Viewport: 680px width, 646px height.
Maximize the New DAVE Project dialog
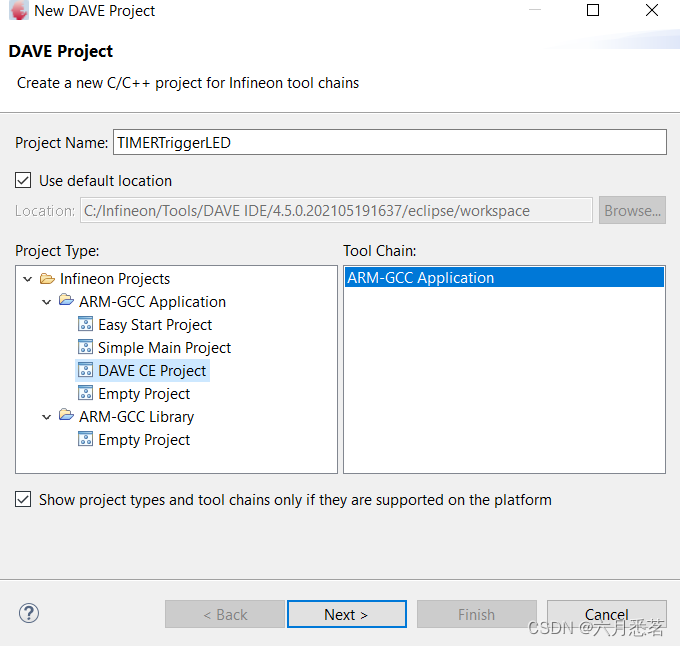593,10
